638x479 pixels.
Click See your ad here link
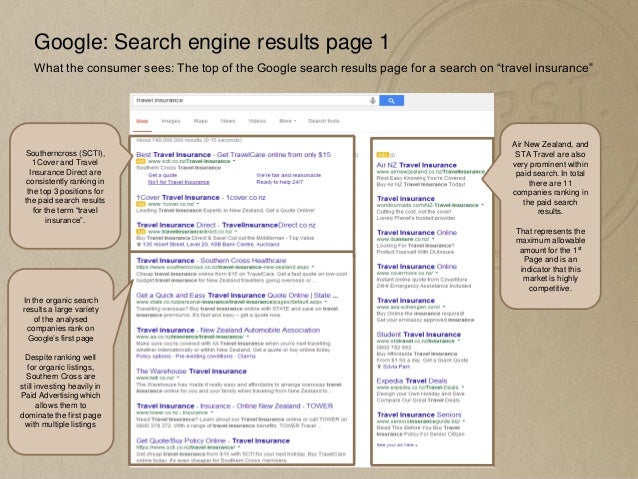pyautogui.click(x=397, y=445)
